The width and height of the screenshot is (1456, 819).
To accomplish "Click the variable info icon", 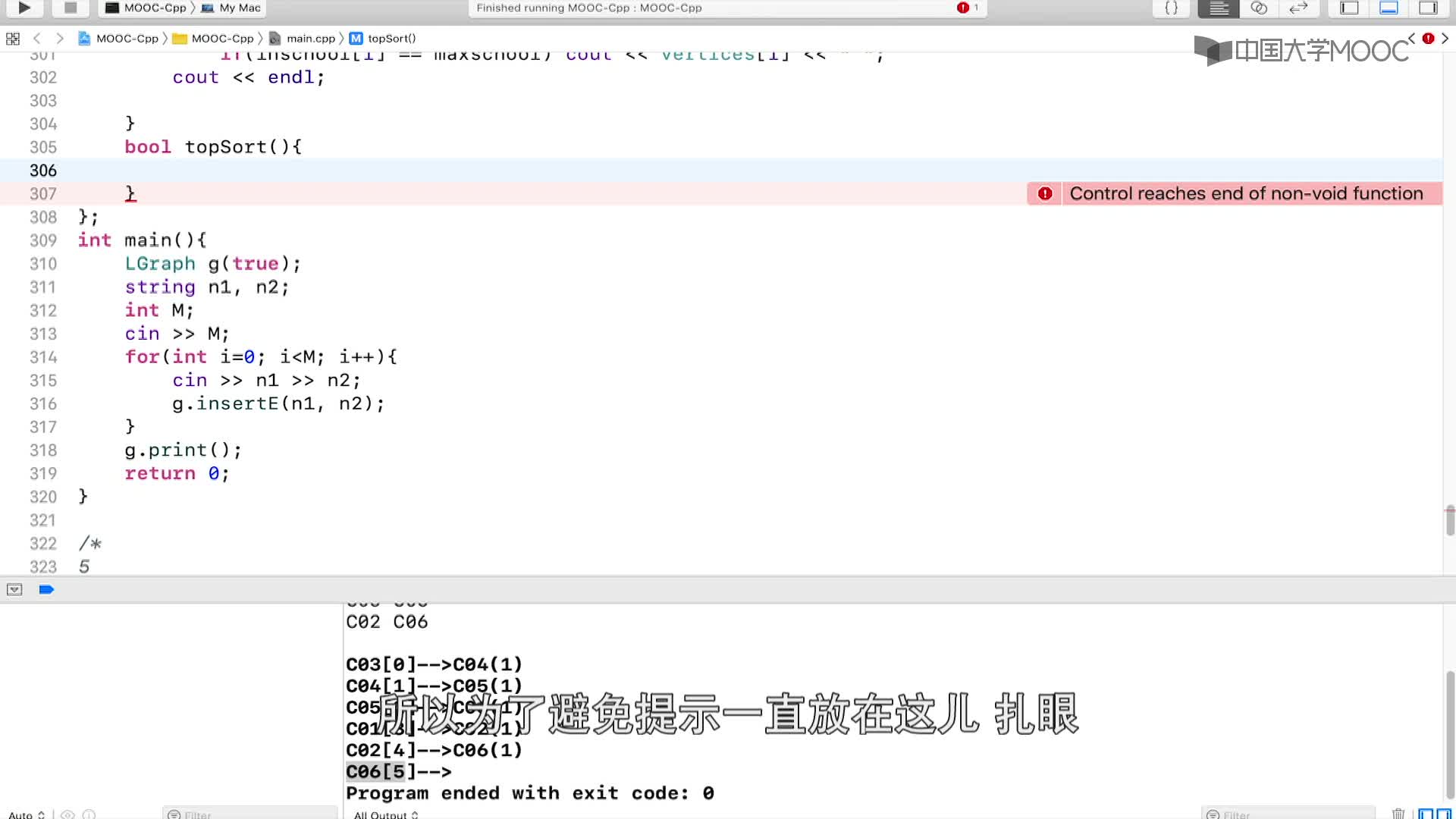I will coord(89,814).
